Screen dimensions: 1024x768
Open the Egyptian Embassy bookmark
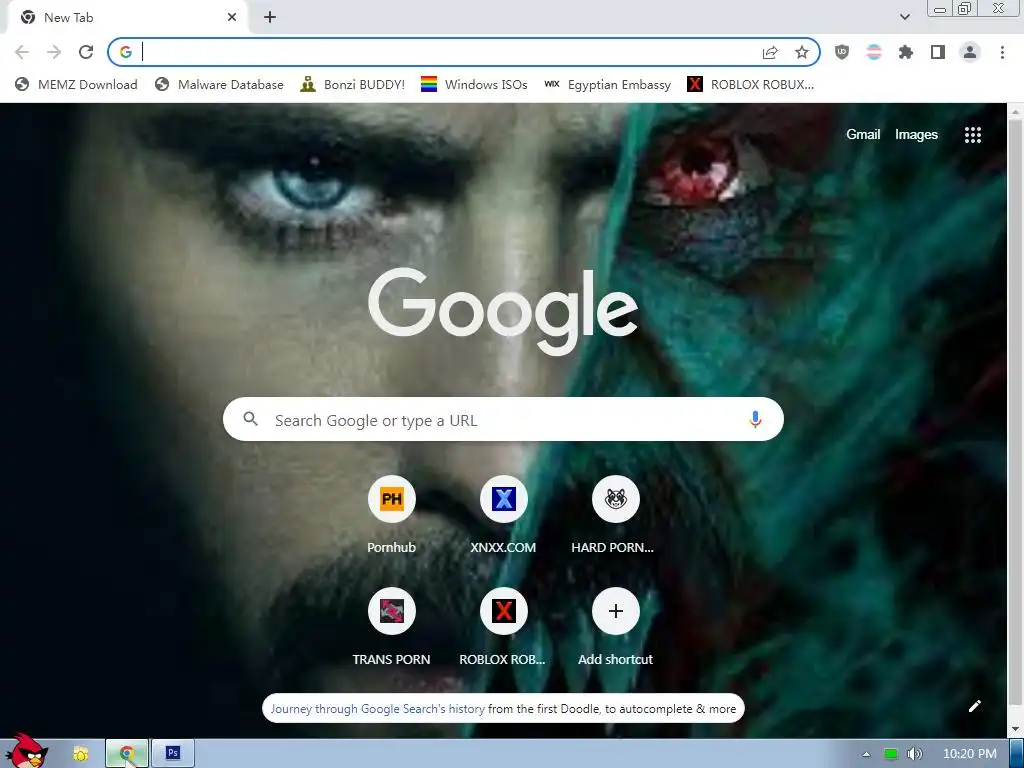[x=607, y=84]
